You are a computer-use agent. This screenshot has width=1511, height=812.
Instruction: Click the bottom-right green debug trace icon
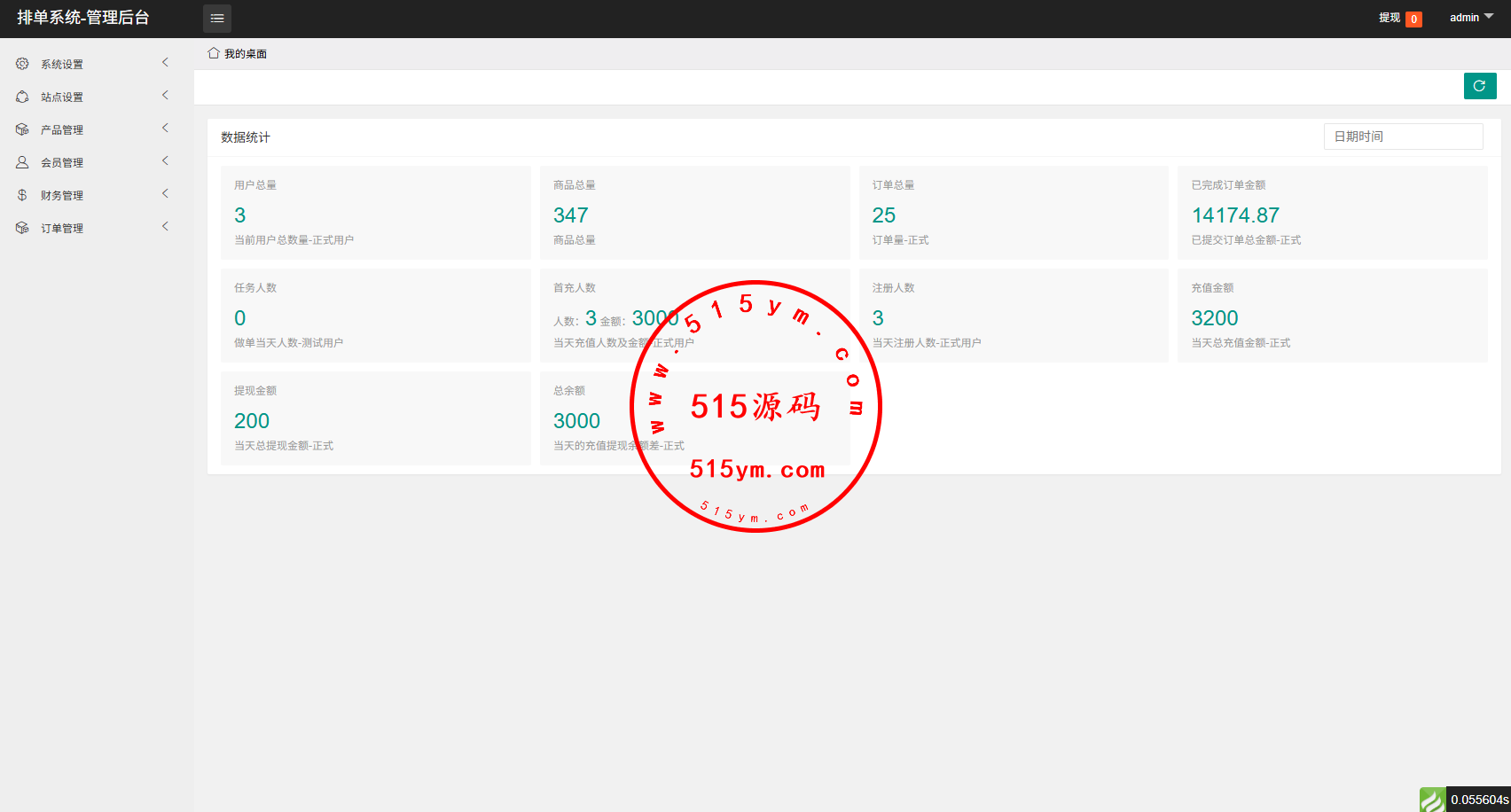1432,800
